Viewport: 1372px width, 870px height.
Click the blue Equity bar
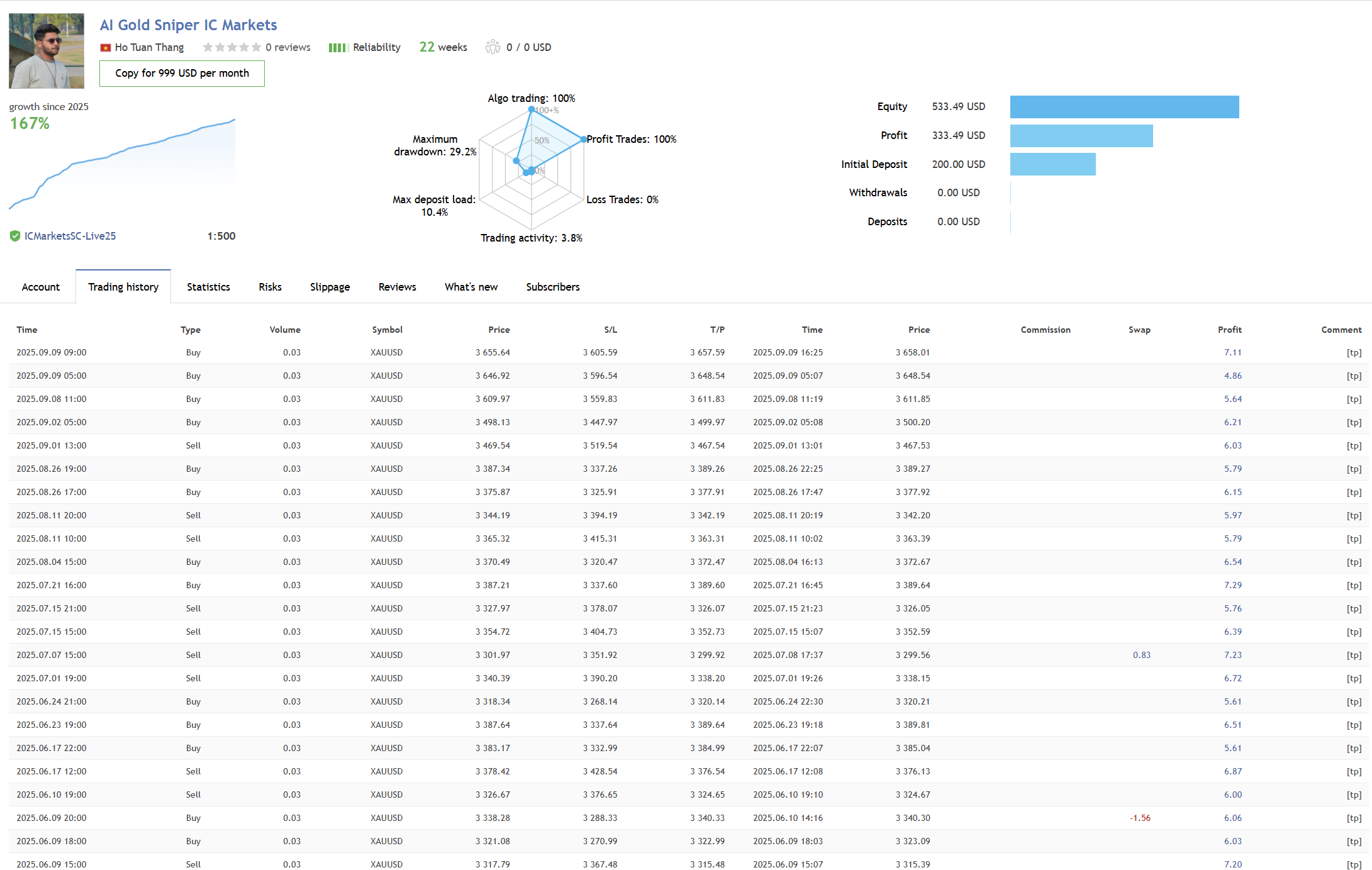(1124, 107)
